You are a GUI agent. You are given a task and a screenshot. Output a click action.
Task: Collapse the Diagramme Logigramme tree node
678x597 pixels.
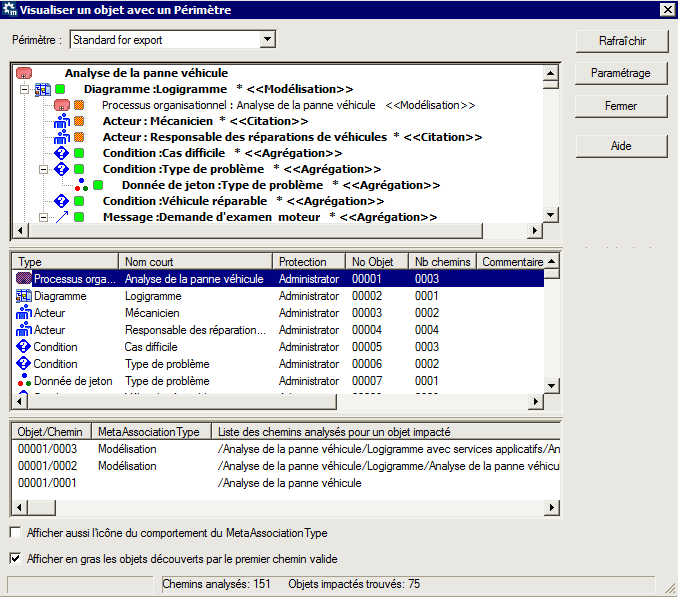pyautogui.click(x=24, y=89)
